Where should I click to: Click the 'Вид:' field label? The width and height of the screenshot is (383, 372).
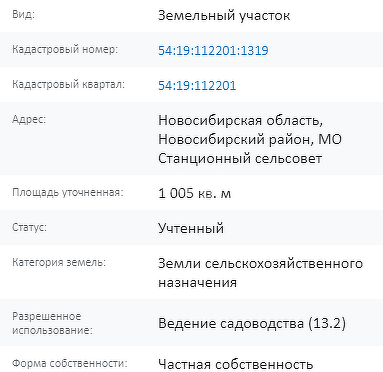23,15
